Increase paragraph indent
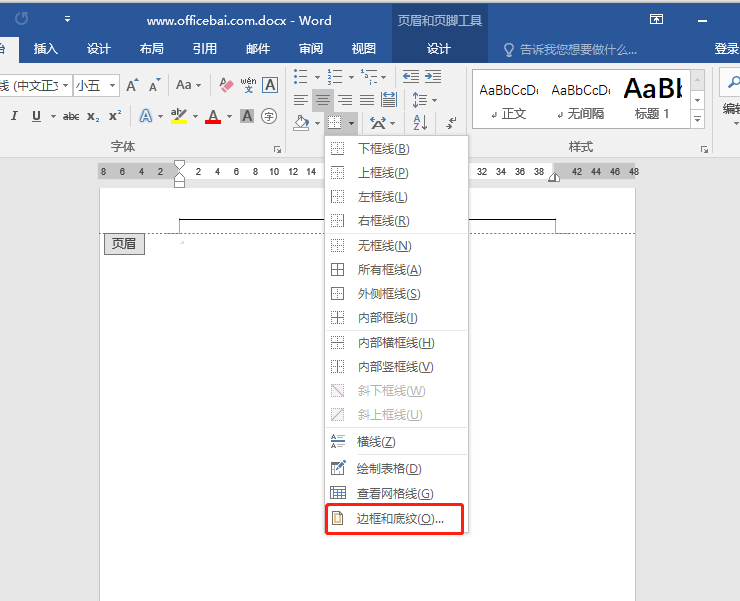Viewport: 740px width, 601px height. [433, 76]
